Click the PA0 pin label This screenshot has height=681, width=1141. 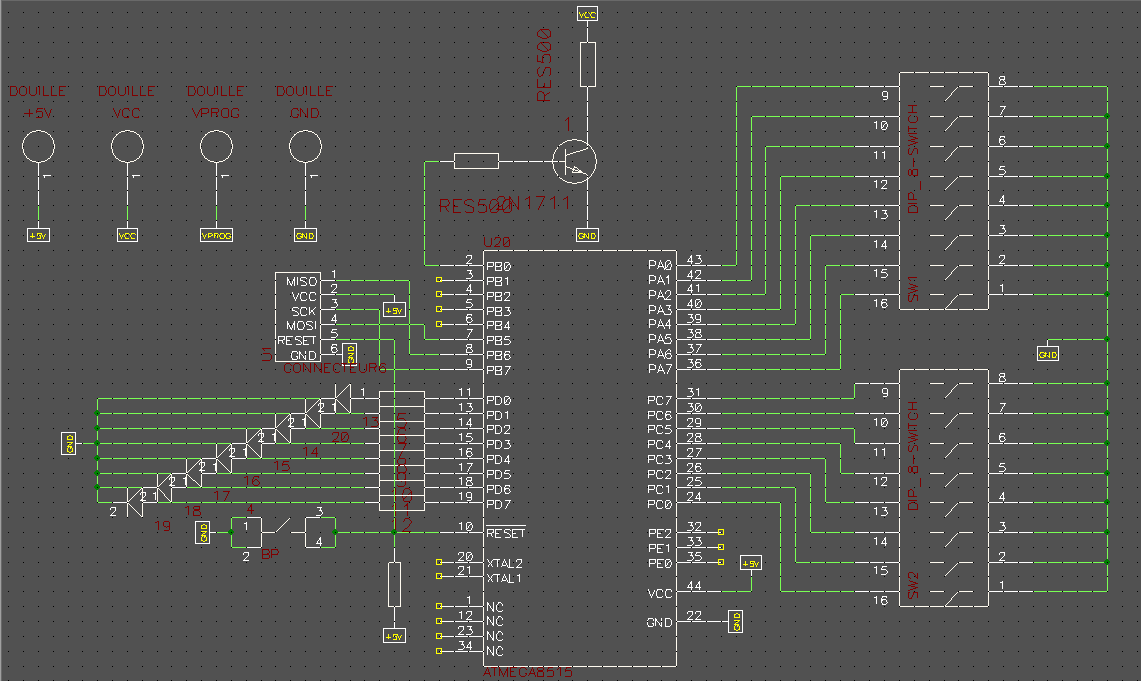(660, 266)
